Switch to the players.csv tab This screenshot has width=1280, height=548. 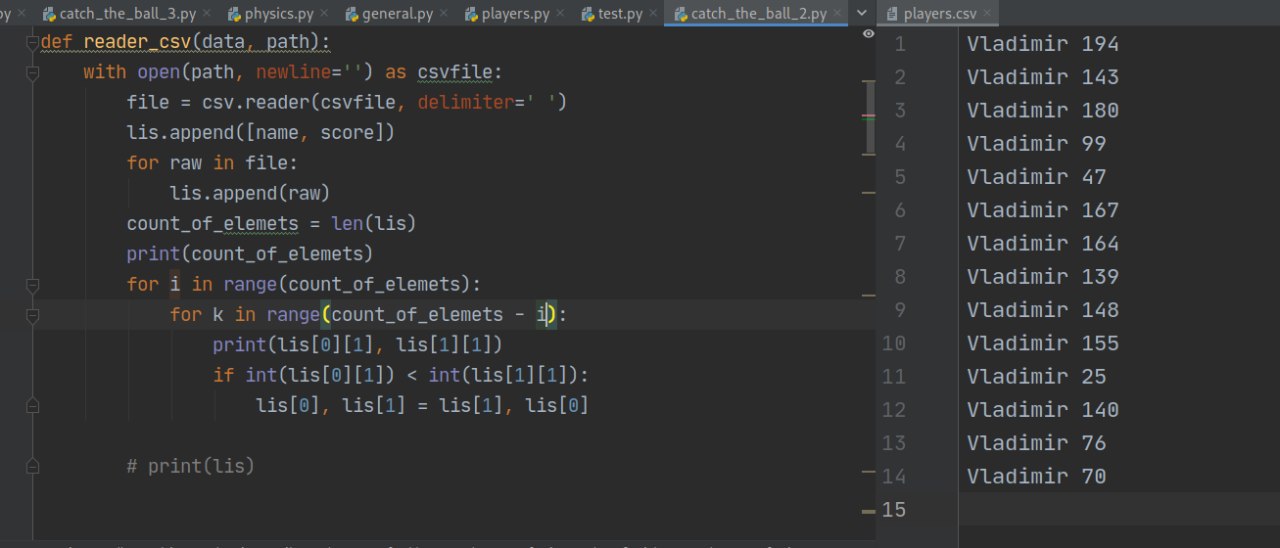(x=937, y=14)
